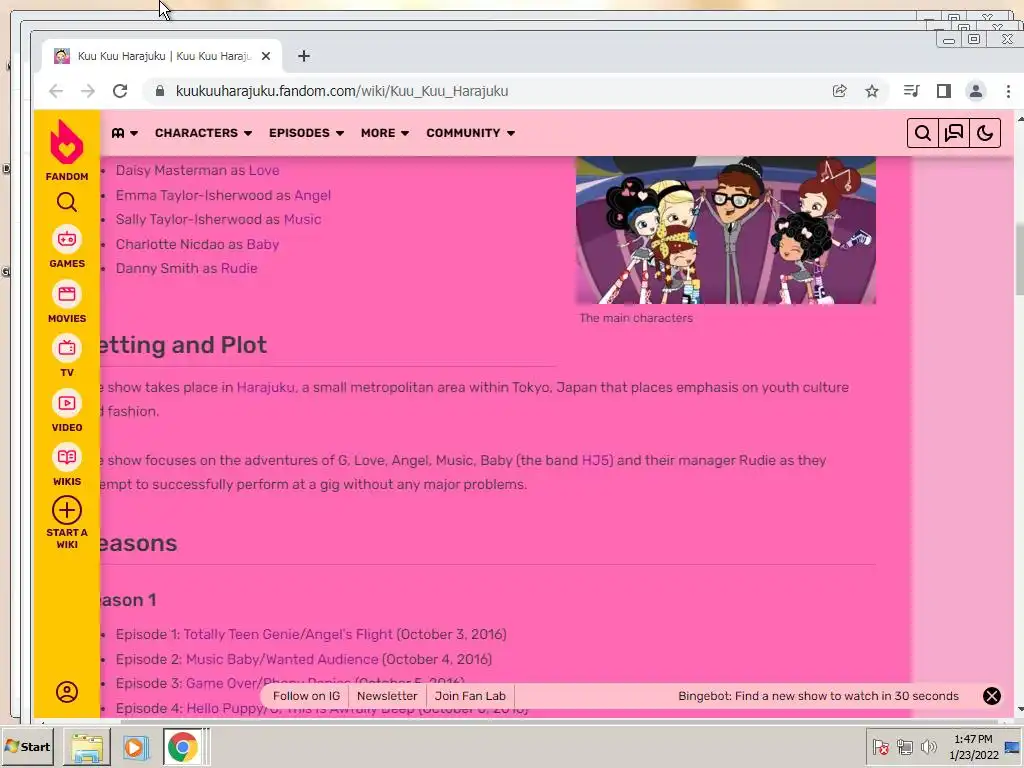1024x768 pixels.
Task: Click the address bar URL field
Action: click(x=342, y=91)
